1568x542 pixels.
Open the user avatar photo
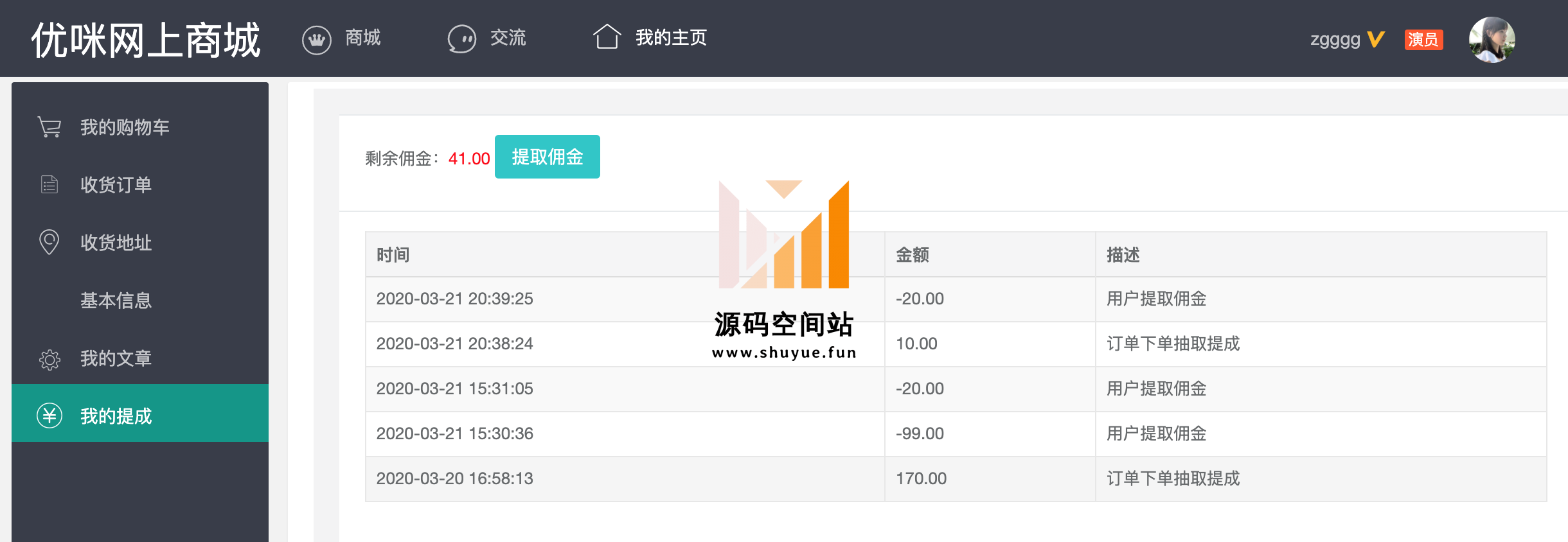1492,39
